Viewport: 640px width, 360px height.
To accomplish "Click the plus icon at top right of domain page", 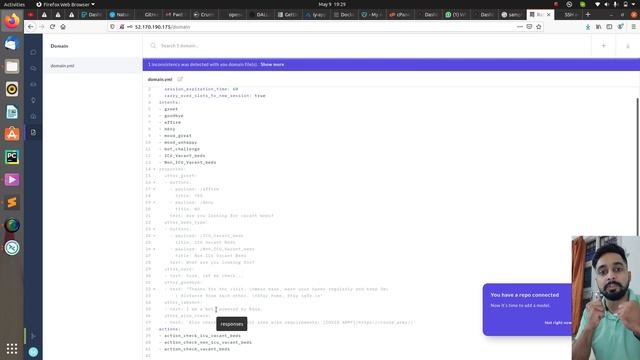I will click(603, 46).
